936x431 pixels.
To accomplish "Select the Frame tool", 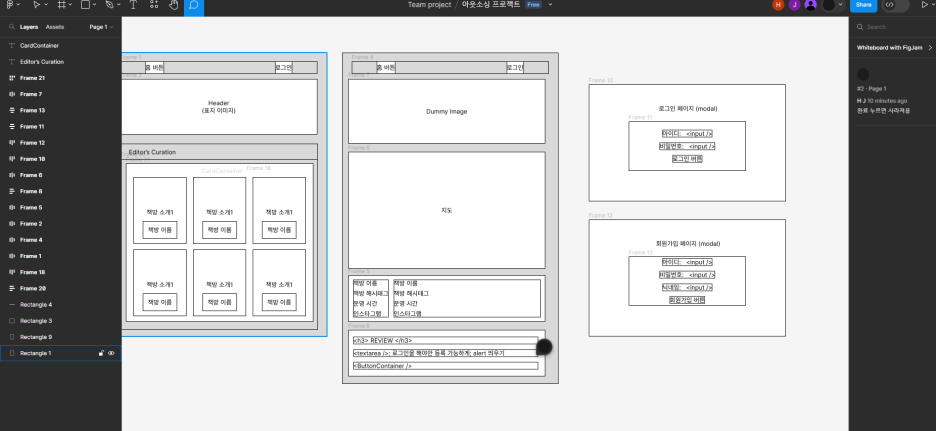I will [x=61, y=5].
